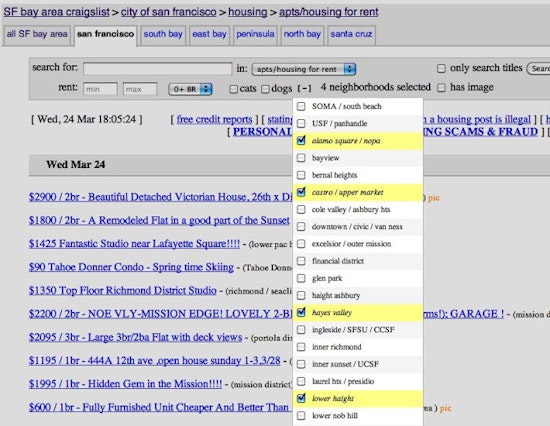
Task: Click the Search button
Action: click(x=538, y=68)
